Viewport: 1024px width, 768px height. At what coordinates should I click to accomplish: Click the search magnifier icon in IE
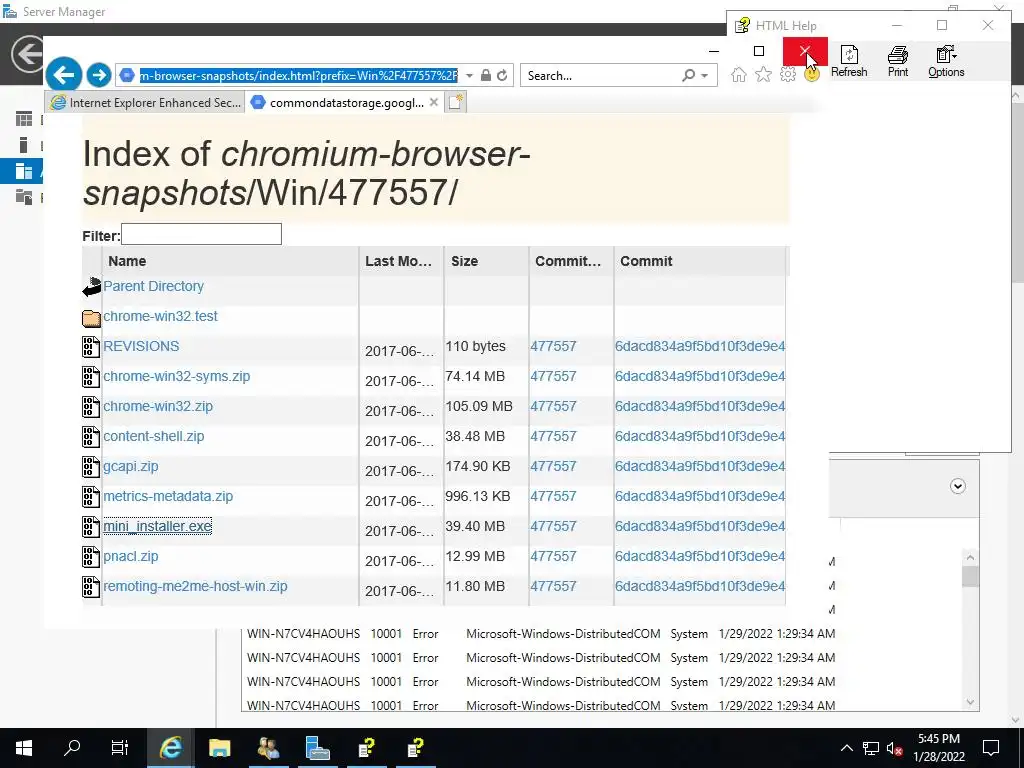[x=688, y=76]
